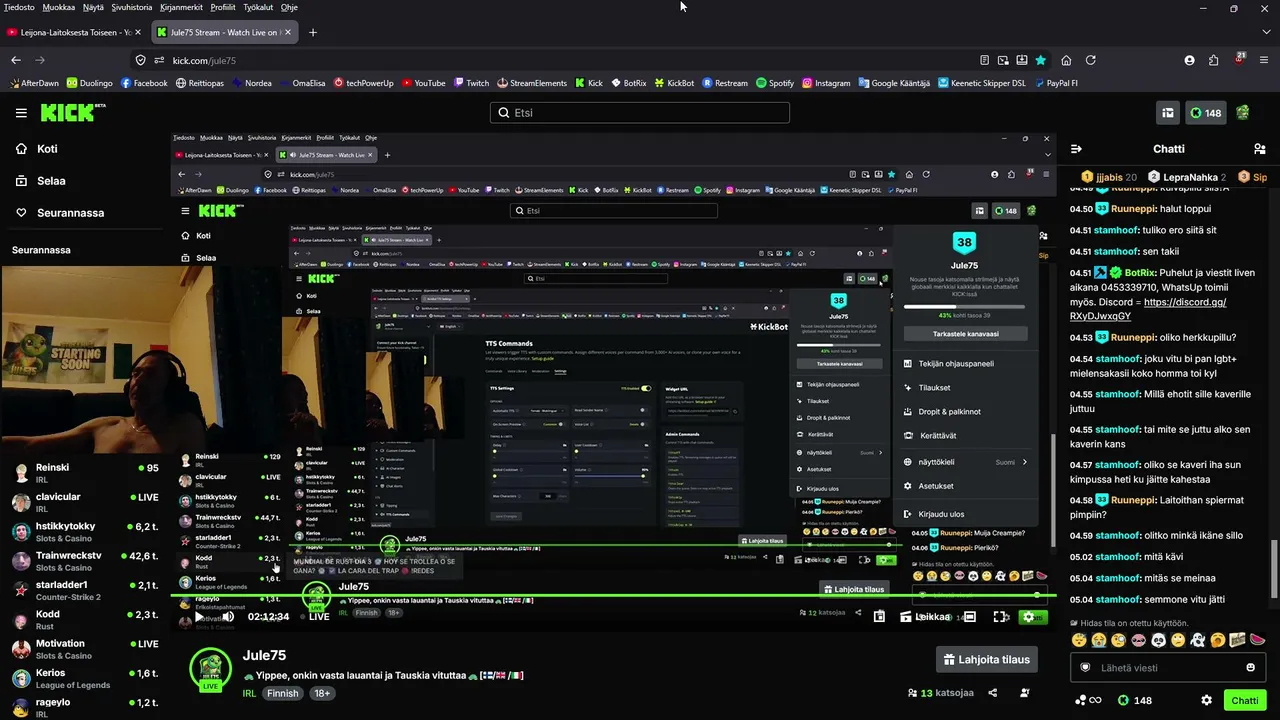Screen dimensions: 1280x720
Task: Open the Kick shop drops icon in header
Action: pos(1167,113)
